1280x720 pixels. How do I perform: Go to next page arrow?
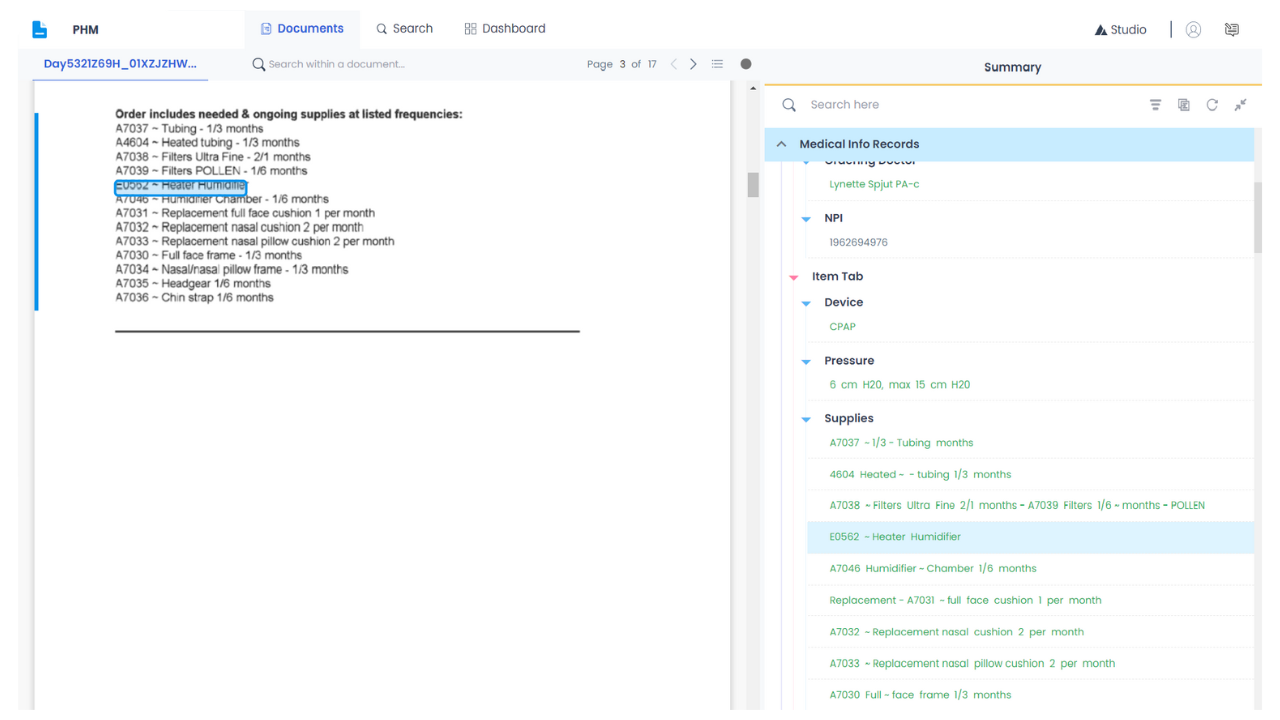coord(693,64)
